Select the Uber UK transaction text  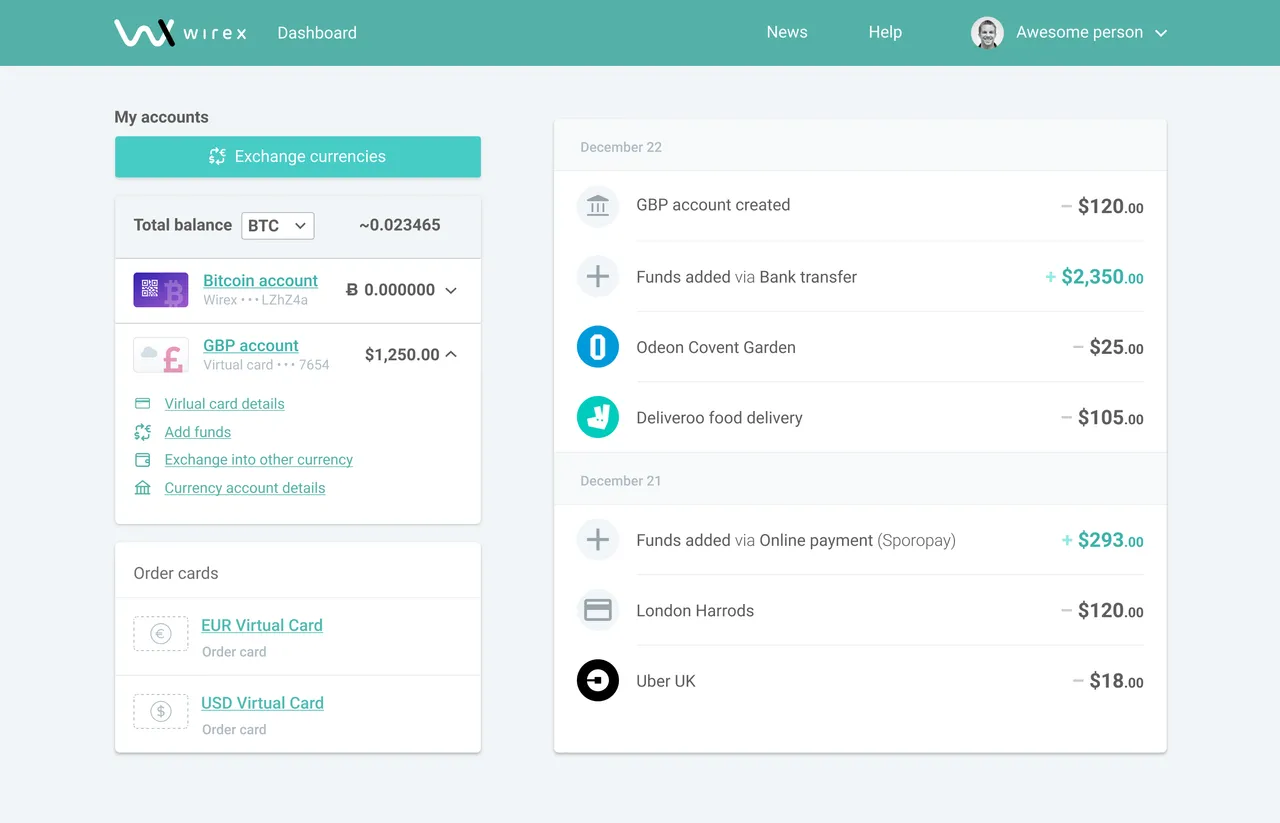point(666,681)
